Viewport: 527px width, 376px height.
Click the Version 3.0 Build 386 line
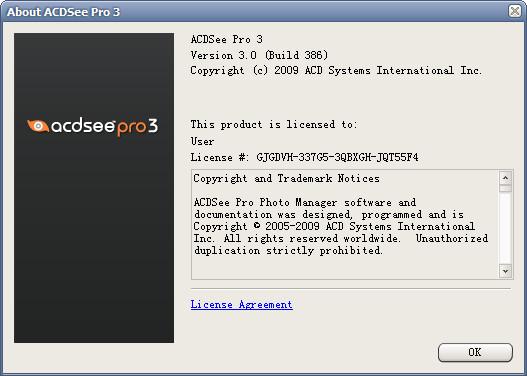click(x=259, y=55)
